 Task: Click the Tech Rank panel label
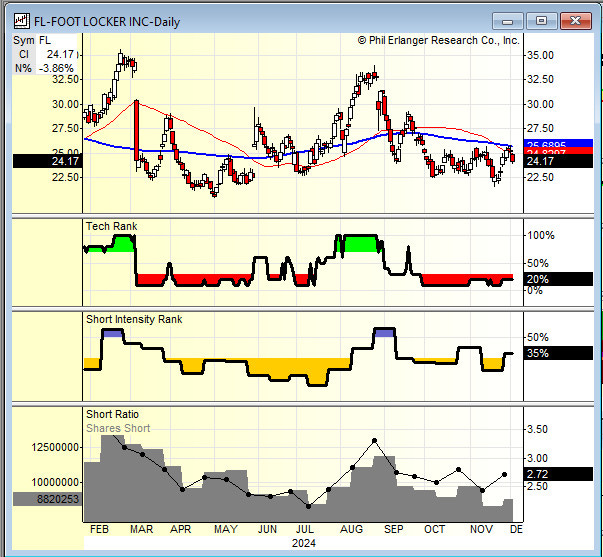[x=112, y=226]
